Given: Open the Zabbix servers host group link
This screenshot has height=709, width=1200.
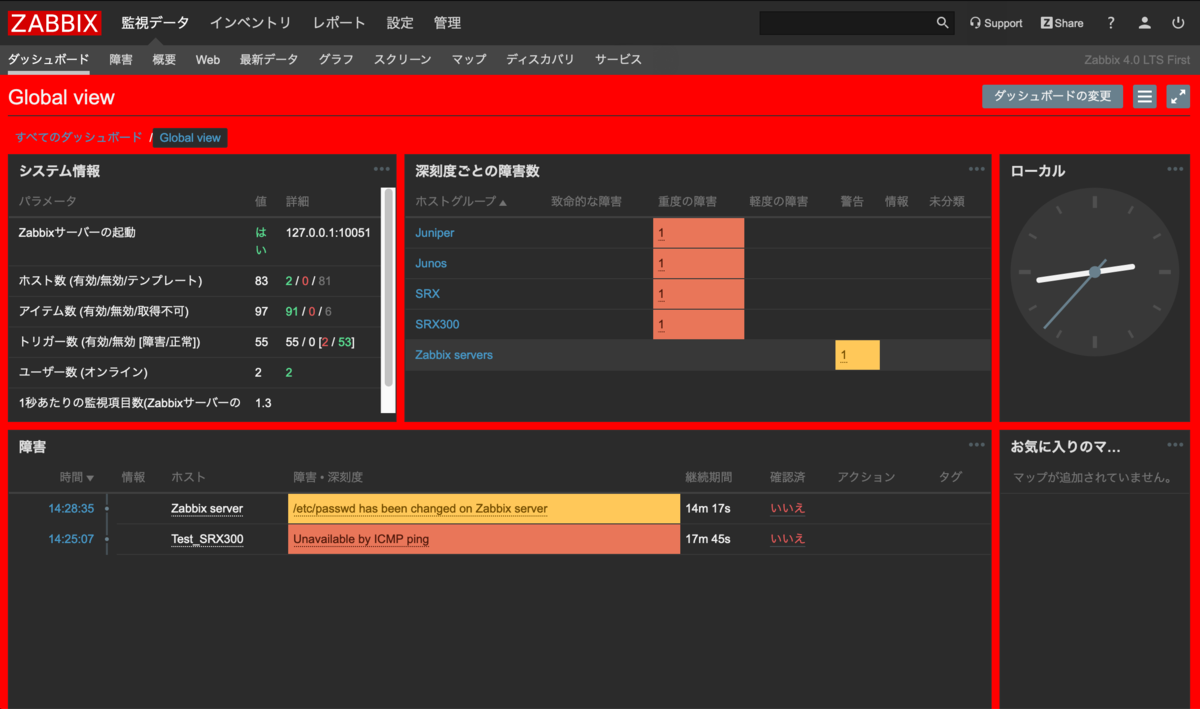Looking at the screenshot, I should click(x=454, y=355).
